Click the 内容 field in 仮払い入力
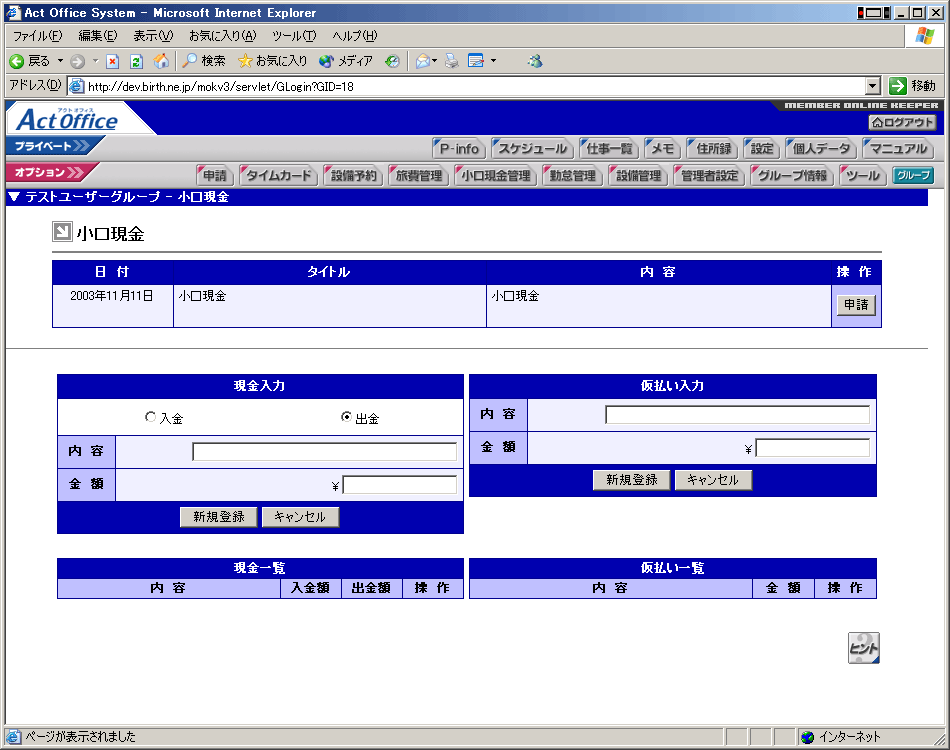This screenshot has height=750, width=950. pyautogui.click(x=737, y=415)
